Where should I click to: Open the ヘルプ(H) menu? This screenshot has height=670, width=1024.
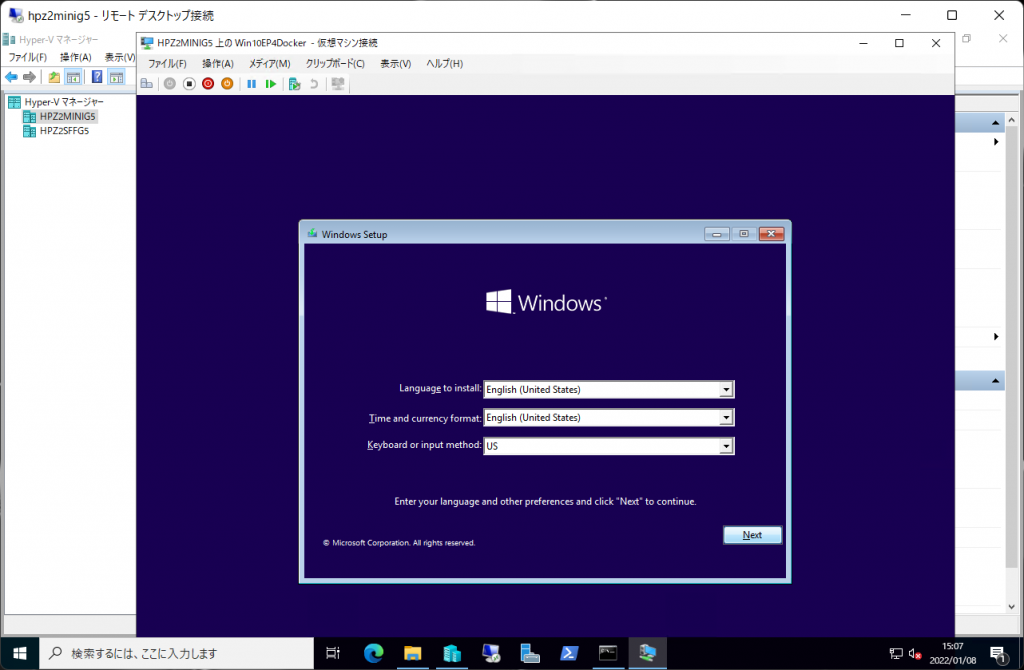coord(445,63)
